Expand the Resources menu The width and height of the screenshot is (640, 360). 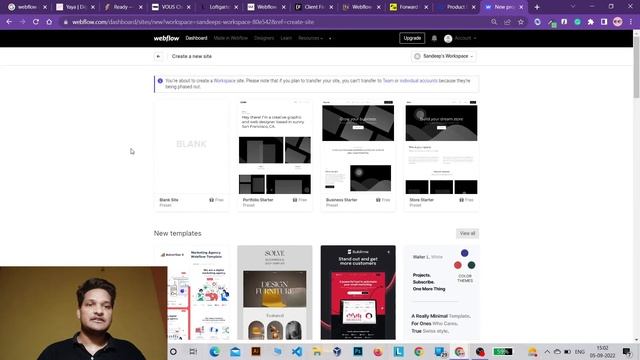click(310, 38)
